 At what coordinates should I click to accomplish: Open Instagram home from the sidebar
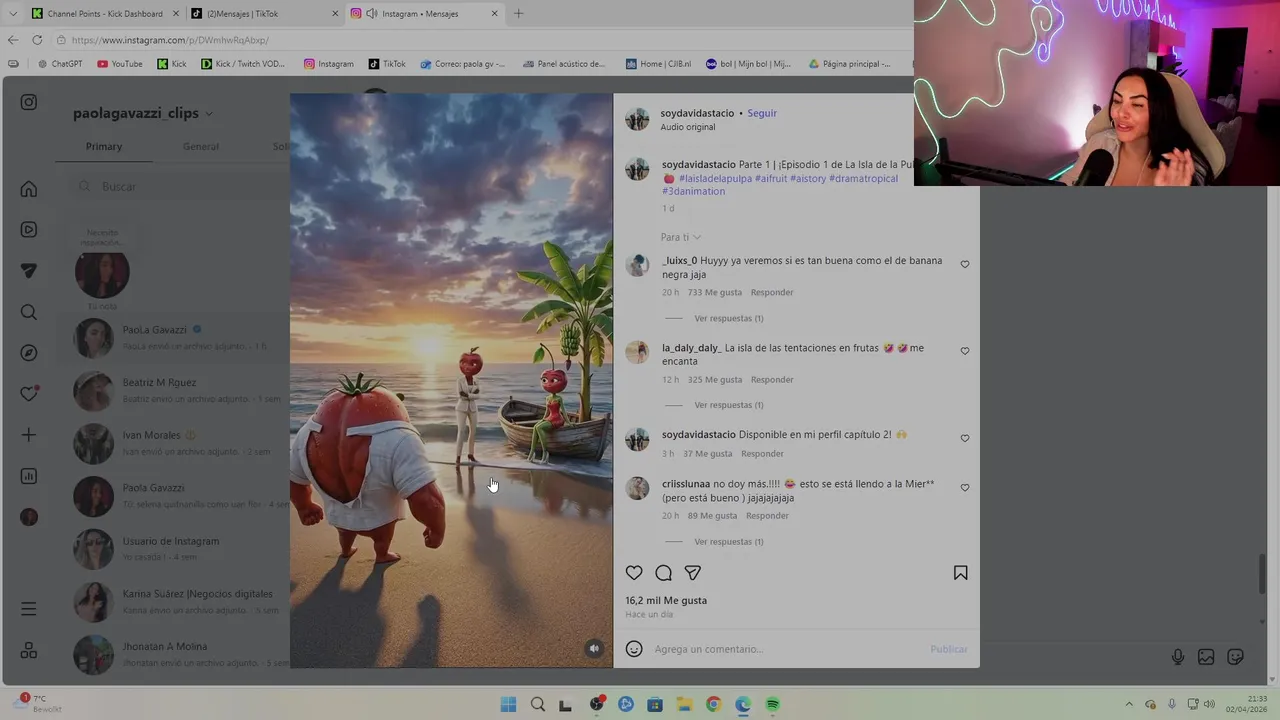(x=29, y=189)
